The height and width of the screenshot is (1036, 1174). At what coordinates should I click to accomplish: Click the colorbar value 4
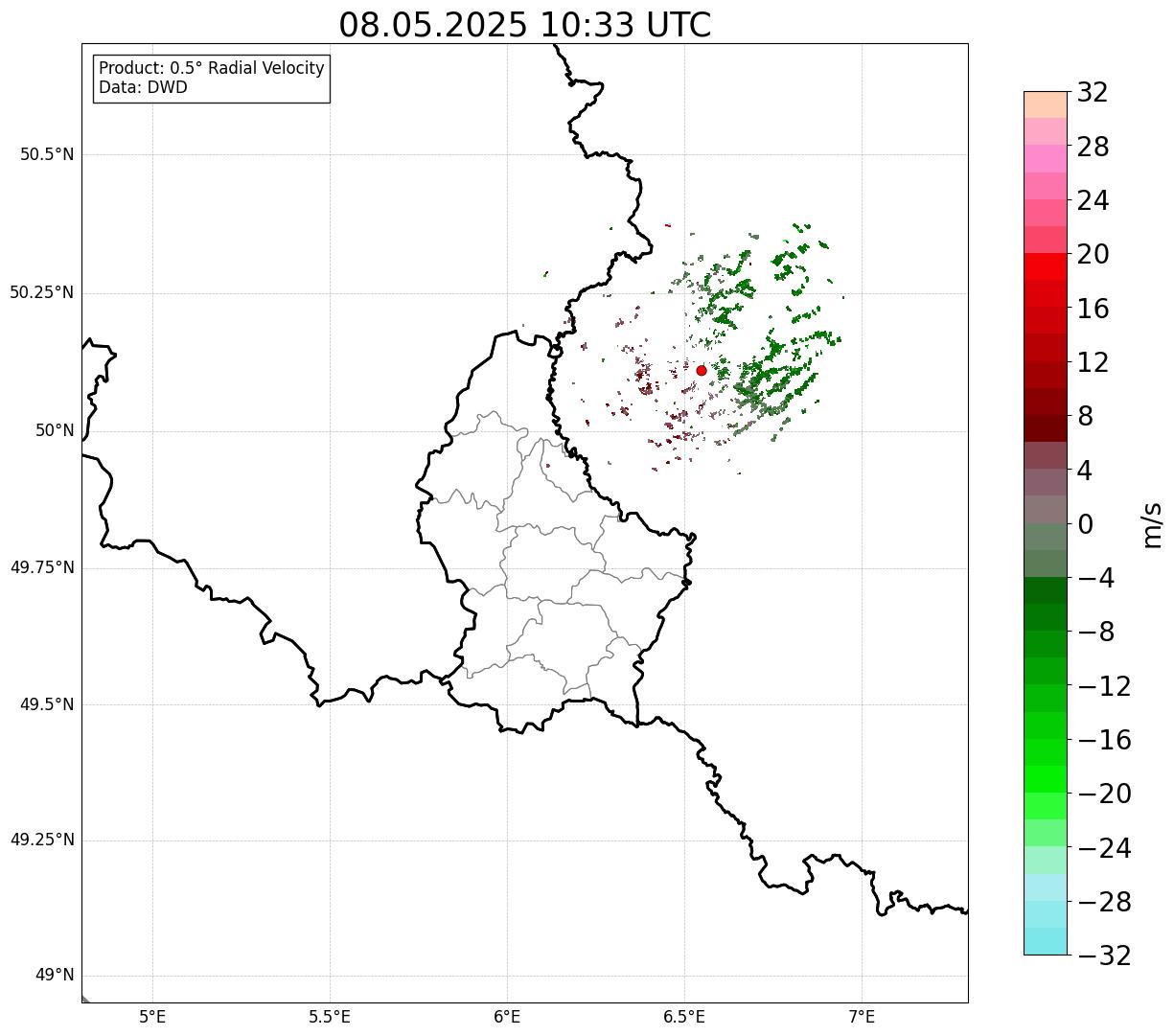click(1085, 470)
